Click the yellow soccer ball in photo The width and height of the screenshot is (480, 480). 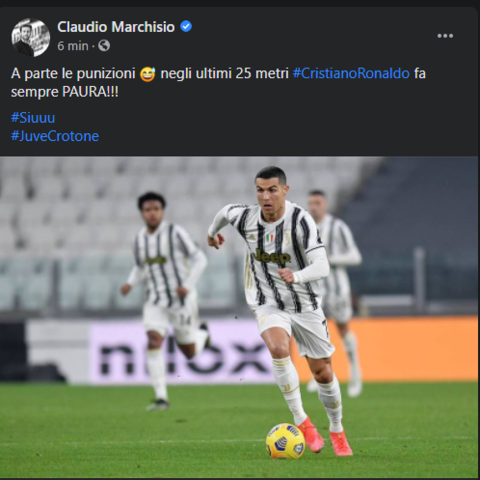pyautogui.click(x=285, y=441)
